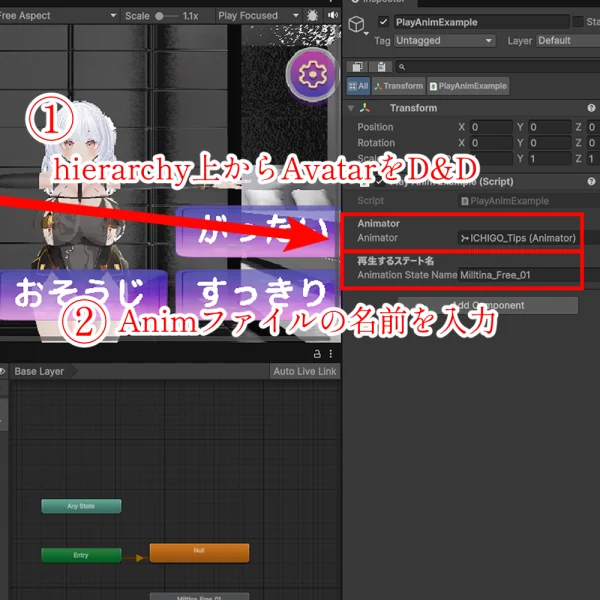Click the Base Layer breadcrumb

click(x=39, y=372)
